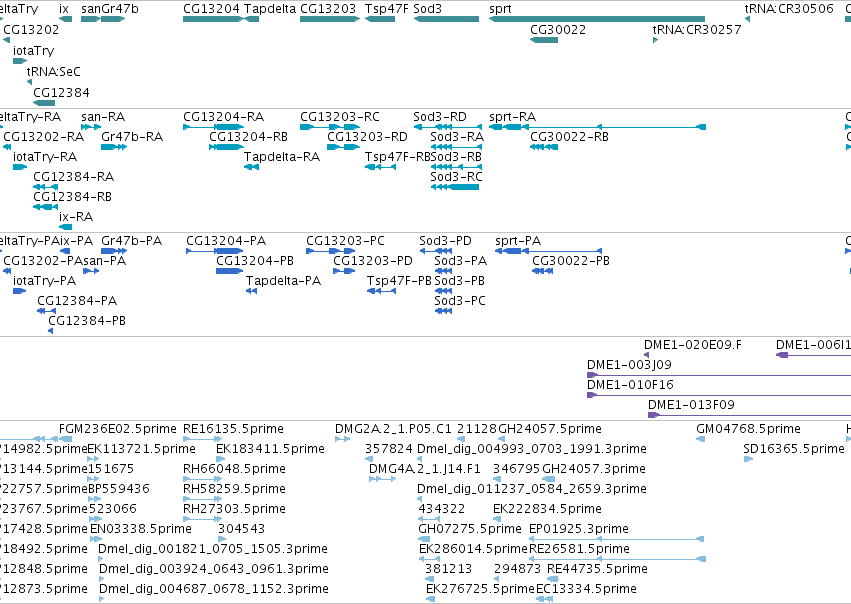Click the GM04768.5prime EST label
Screen dimensions: 851x604
click(748, 429)
